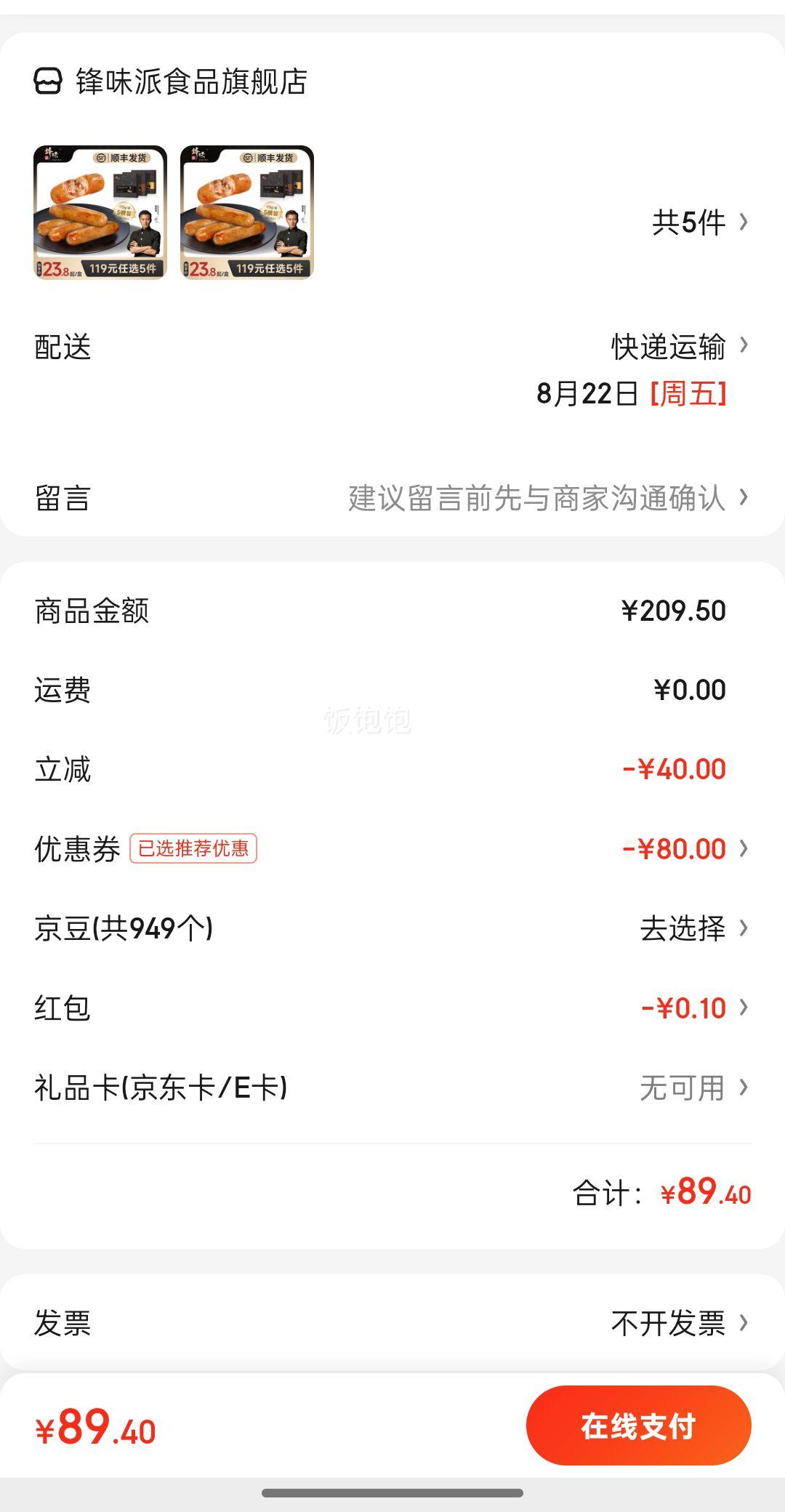Viewport: 785px width, 1512px height.
Task: Tap the chevron on the 红包 row
Action: (744, 1007)
